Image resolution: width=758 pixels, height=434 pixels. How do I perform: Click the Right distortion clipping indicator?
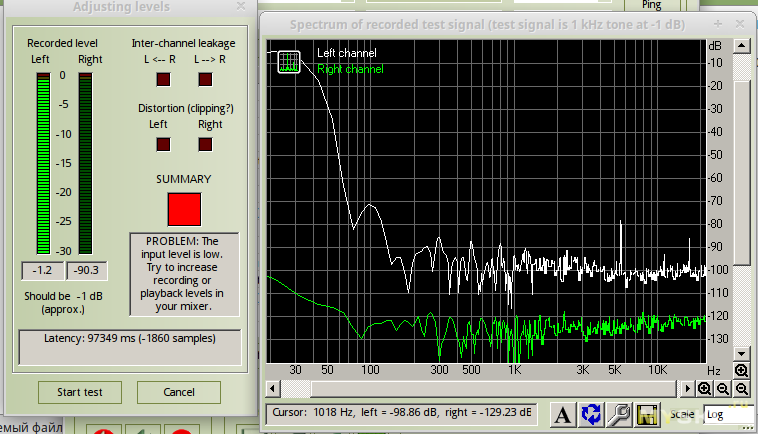(x=205, y=144)
